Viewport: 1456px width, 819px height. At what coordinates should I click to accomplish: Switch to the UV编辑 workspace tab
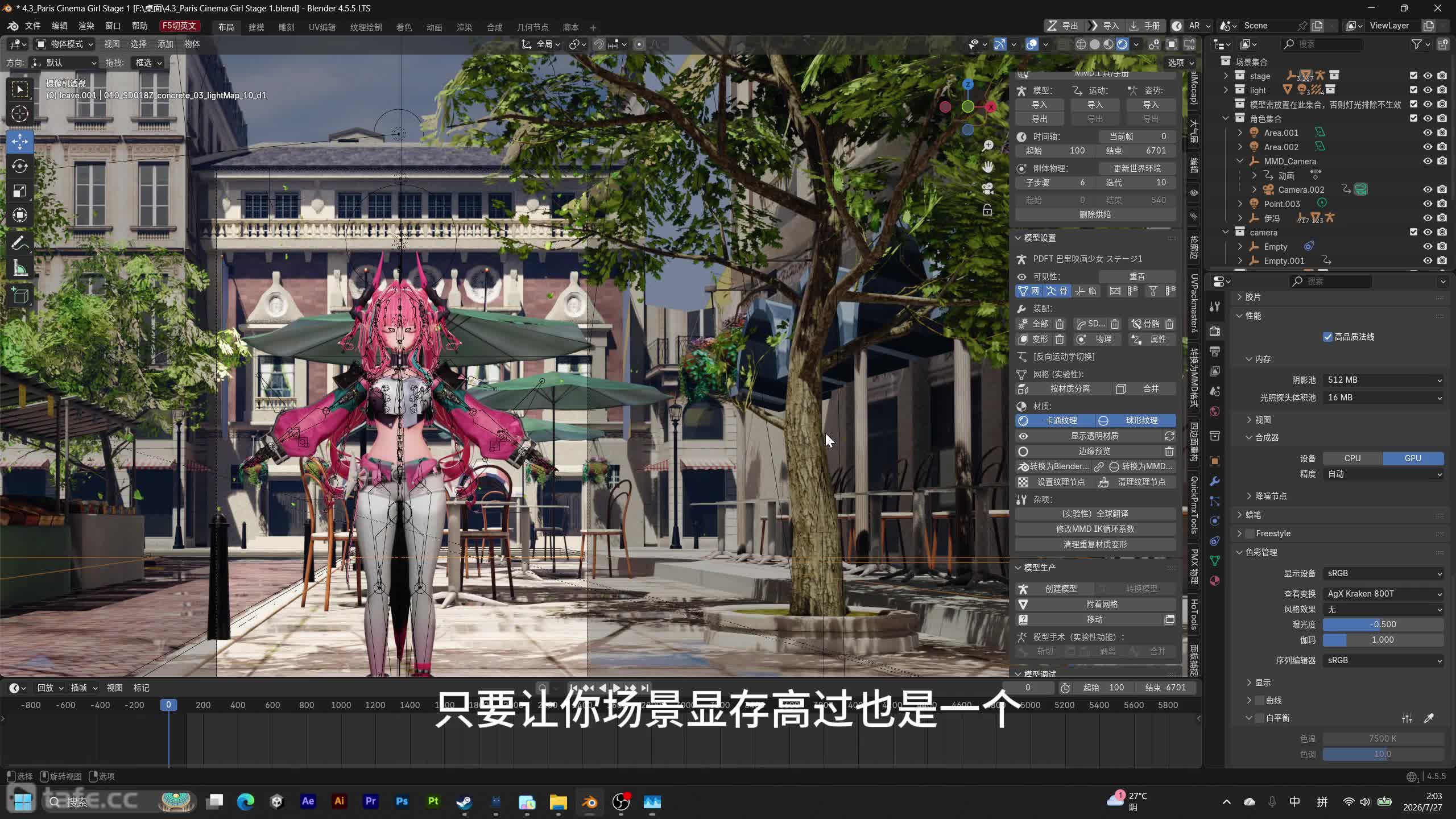pos(322,27)
